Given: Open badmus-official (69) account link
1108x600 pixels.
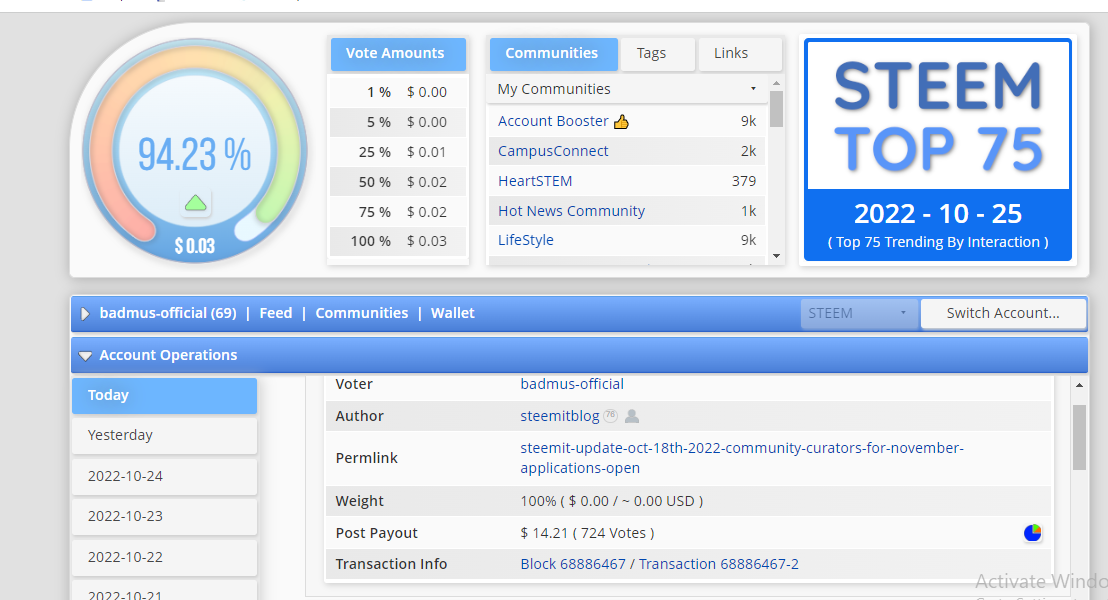Looking at the screenshot, I should pos(168,313).
